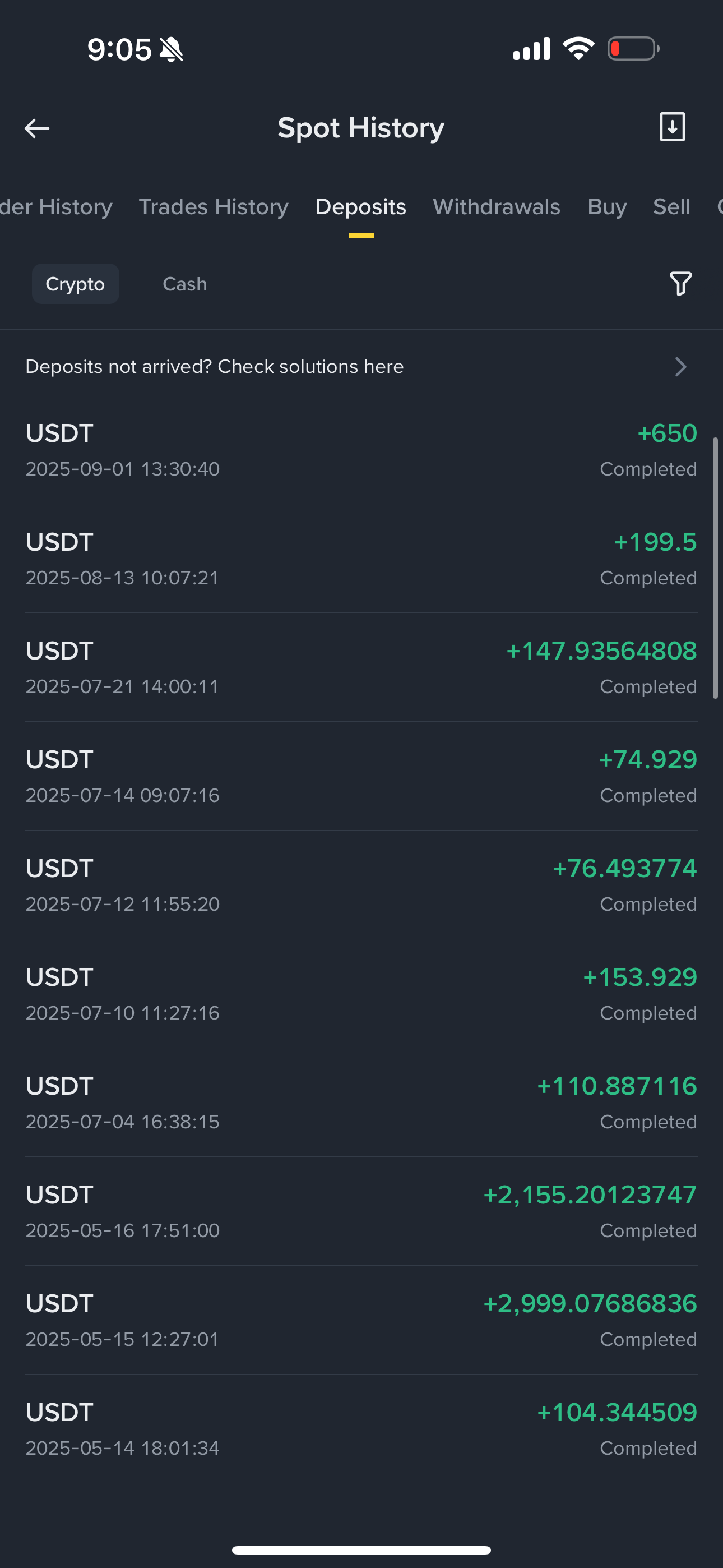The width and height of the screenshot is (723, 1568).
Task: Open the +2,999.07686836 USDT deposit
Action: [361, 1320]
